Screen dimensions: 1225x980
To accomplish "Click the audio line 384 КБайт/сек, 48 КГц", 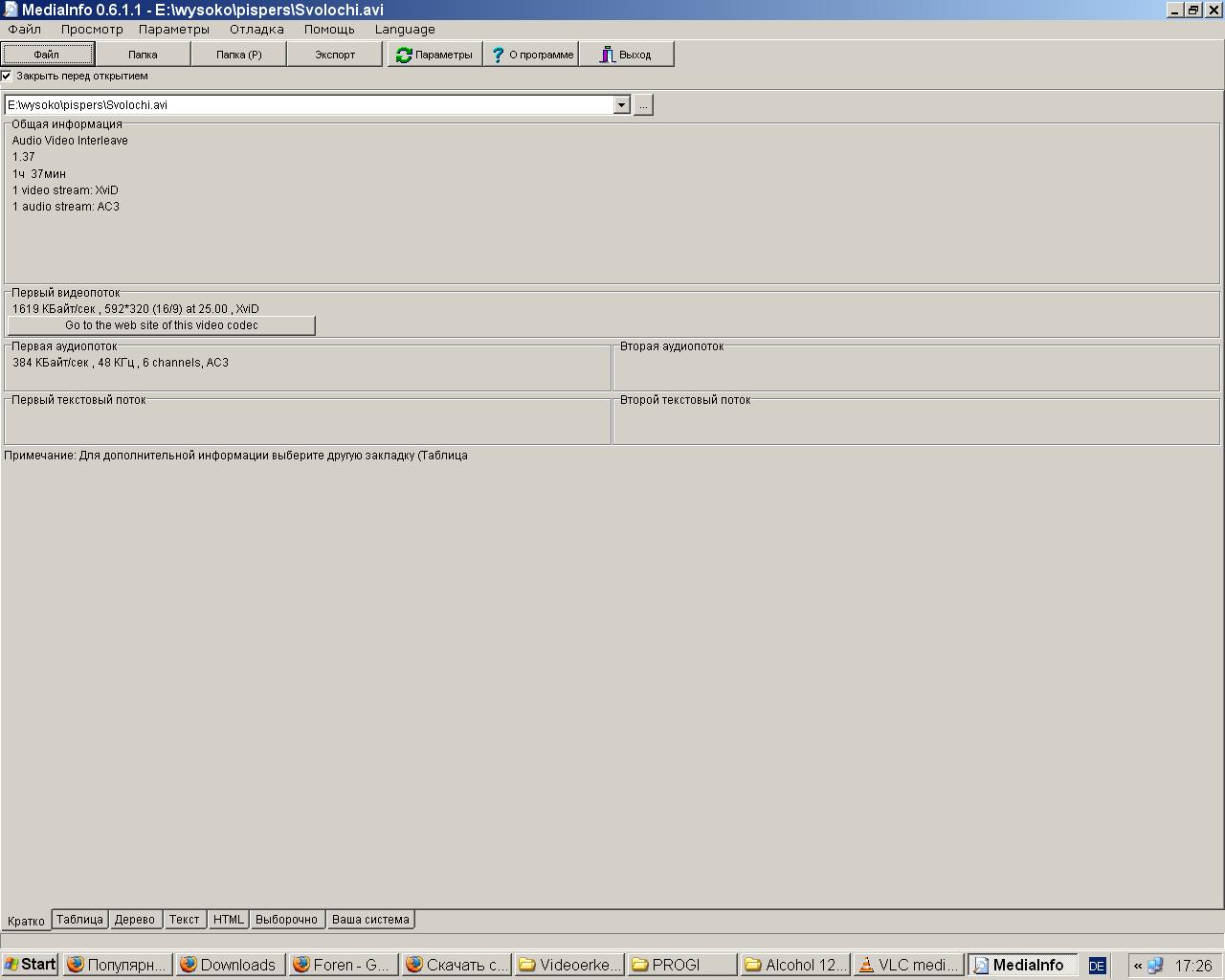I will pos(121,363).
